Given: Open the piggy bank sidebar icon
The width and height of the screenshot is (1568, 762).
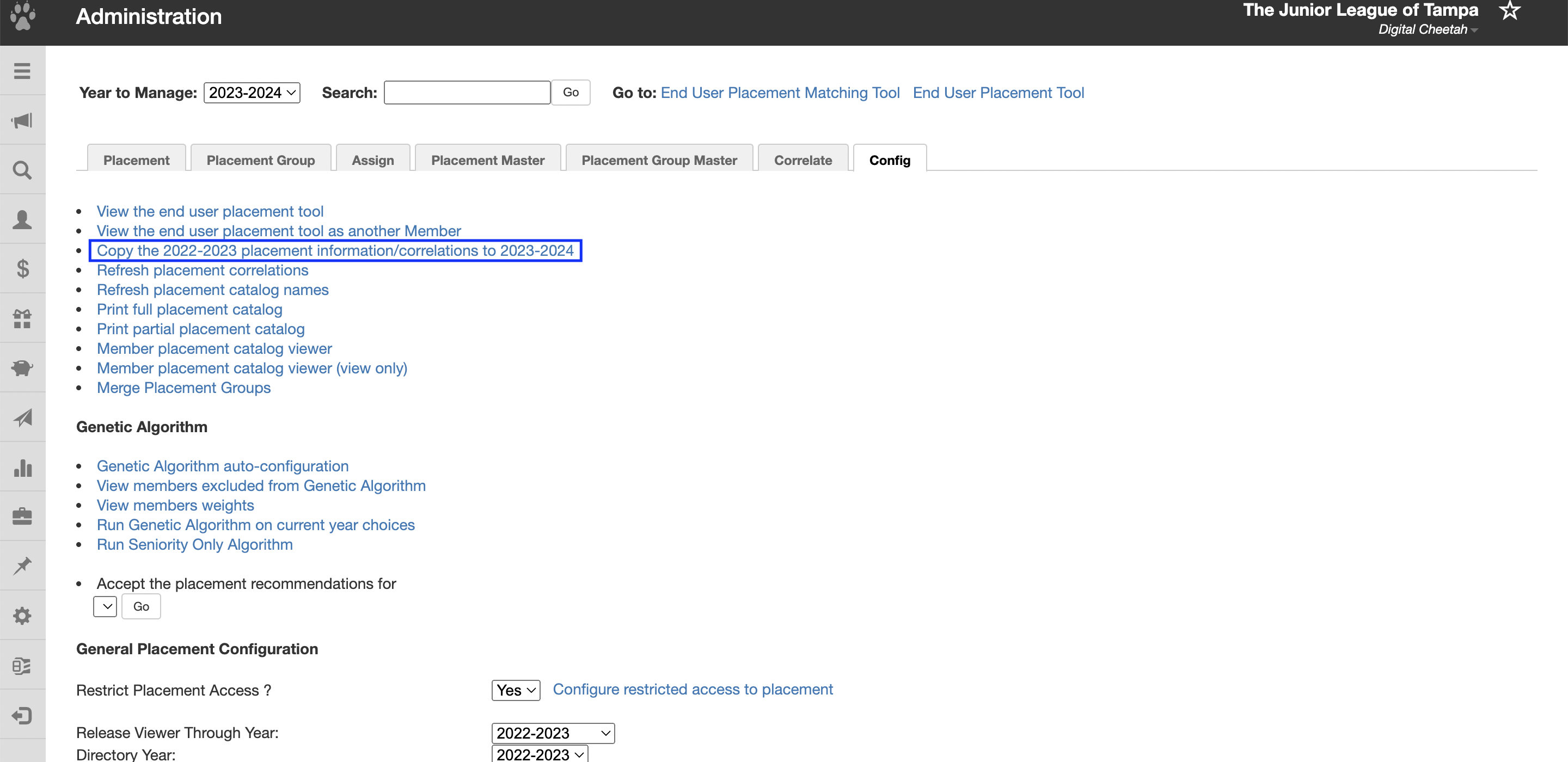Looking at the screenshot, I should [x=22, y=368].
